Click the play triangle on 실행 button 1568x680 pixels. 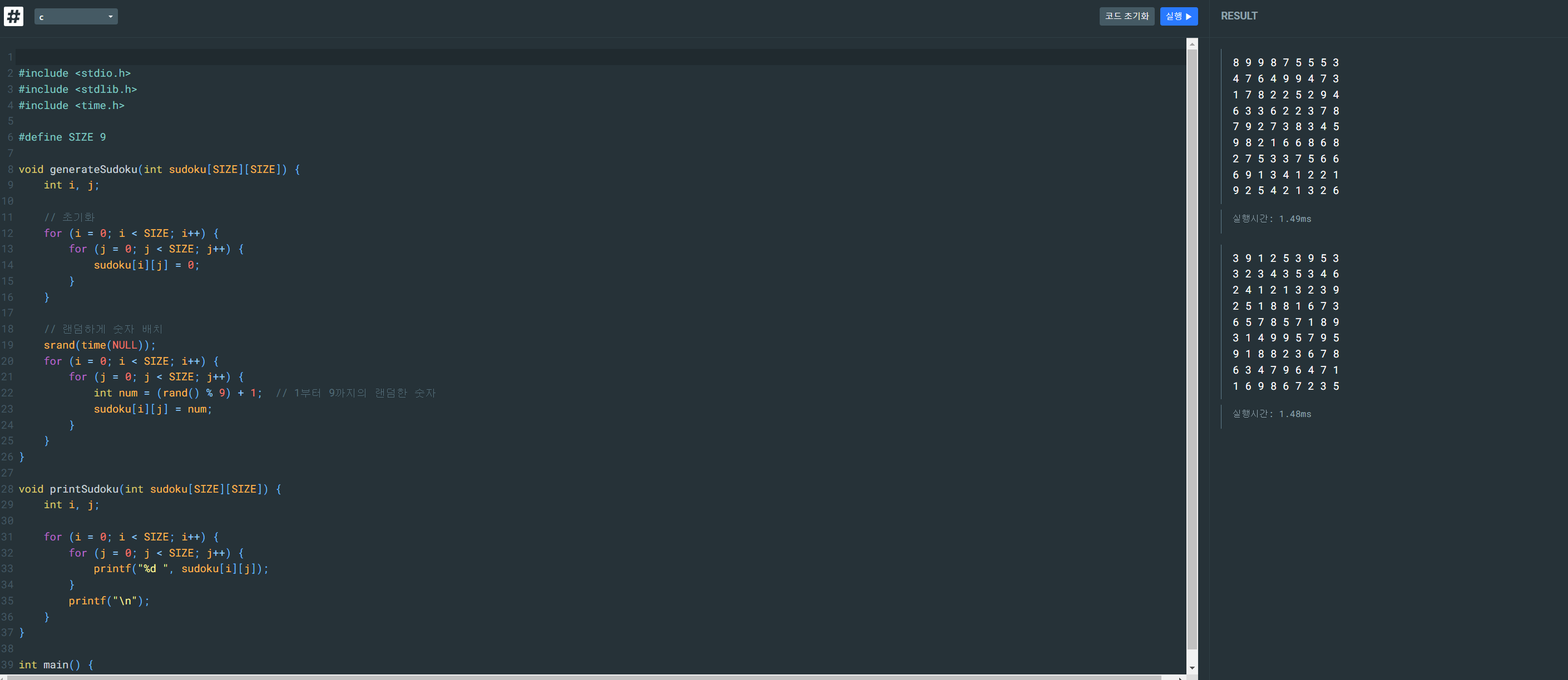pyautogui.click(x=1189, y=17)
